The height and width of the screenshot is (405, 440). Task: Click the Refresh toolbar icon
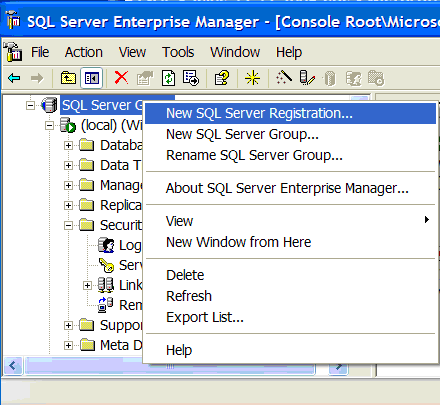pos(168,78)
